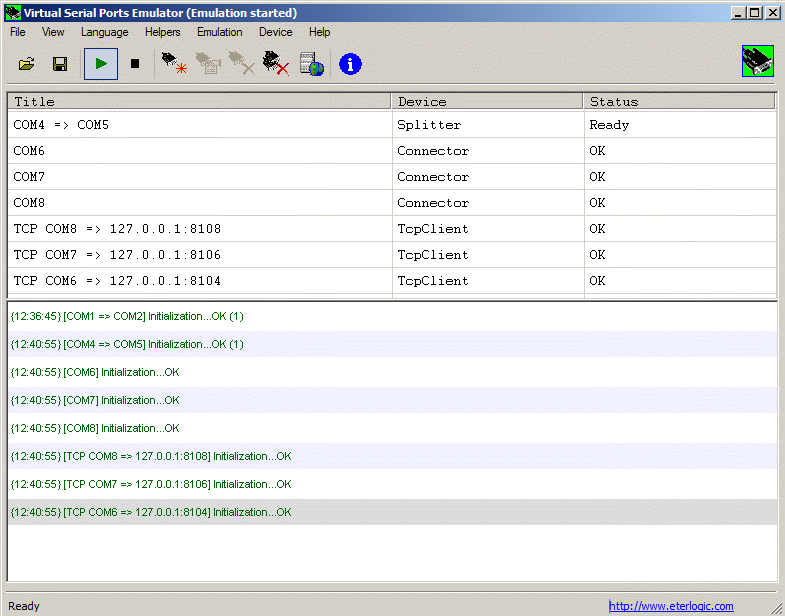Open the blue About info icon
Viewport: 785px width, 616px height.
click(350, 65)
